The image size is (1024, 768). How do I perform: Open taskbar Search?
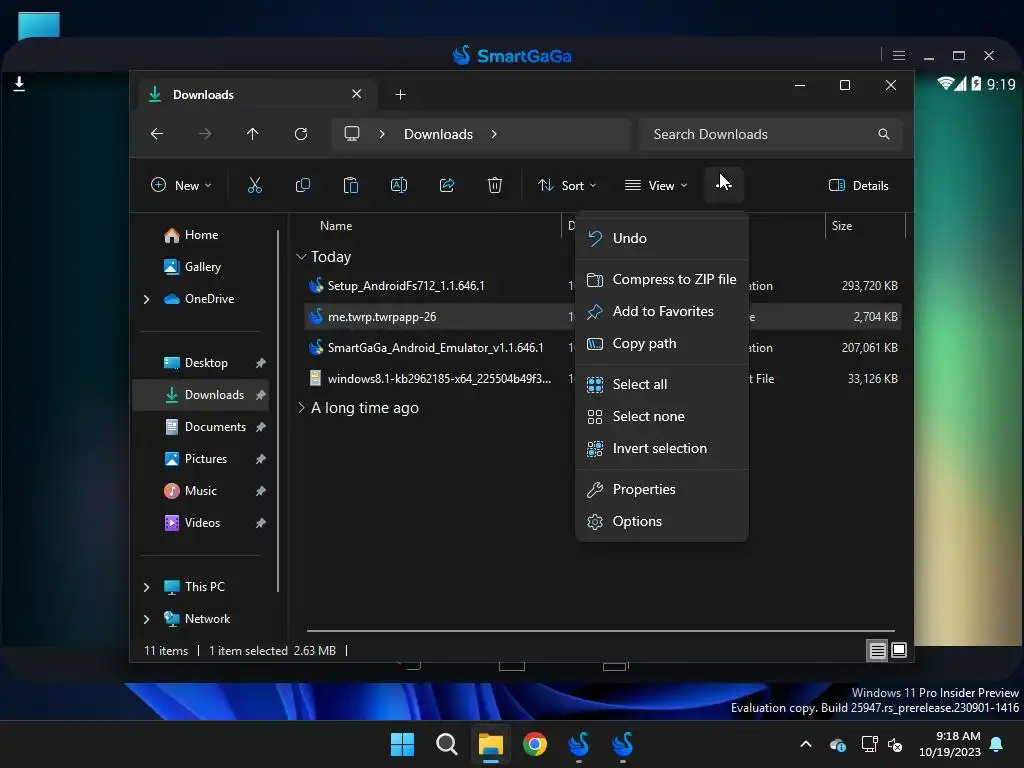coord(447,744)
